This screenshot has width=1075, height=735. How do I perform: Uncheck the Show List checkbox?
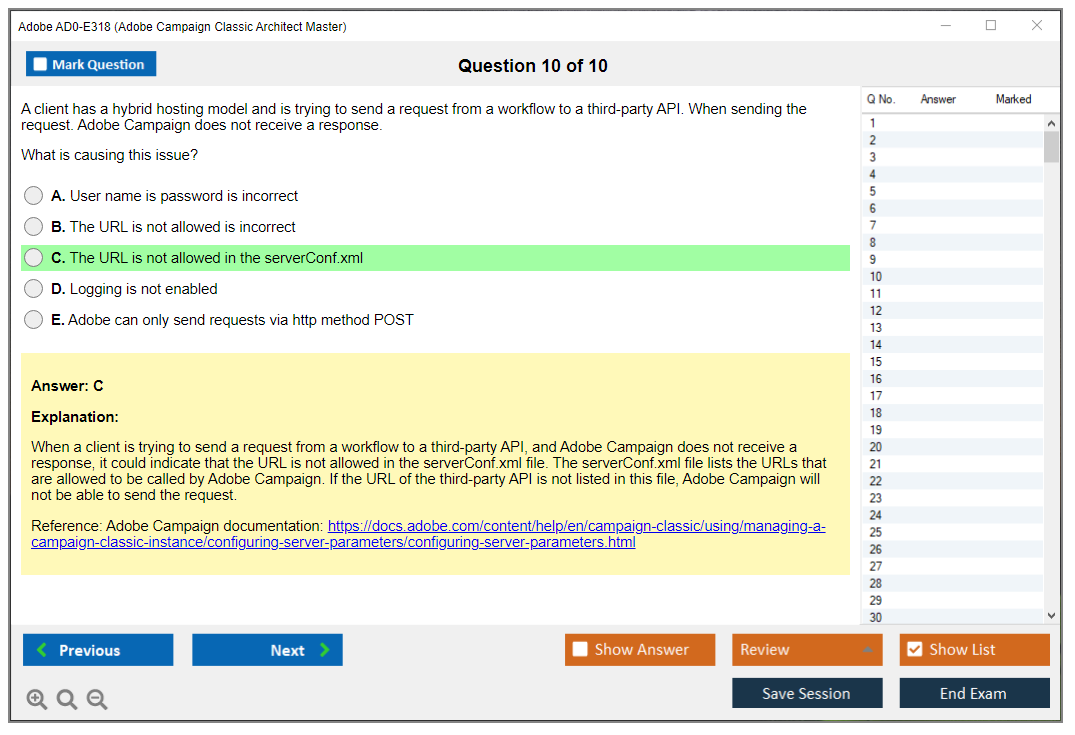point(915,650)
